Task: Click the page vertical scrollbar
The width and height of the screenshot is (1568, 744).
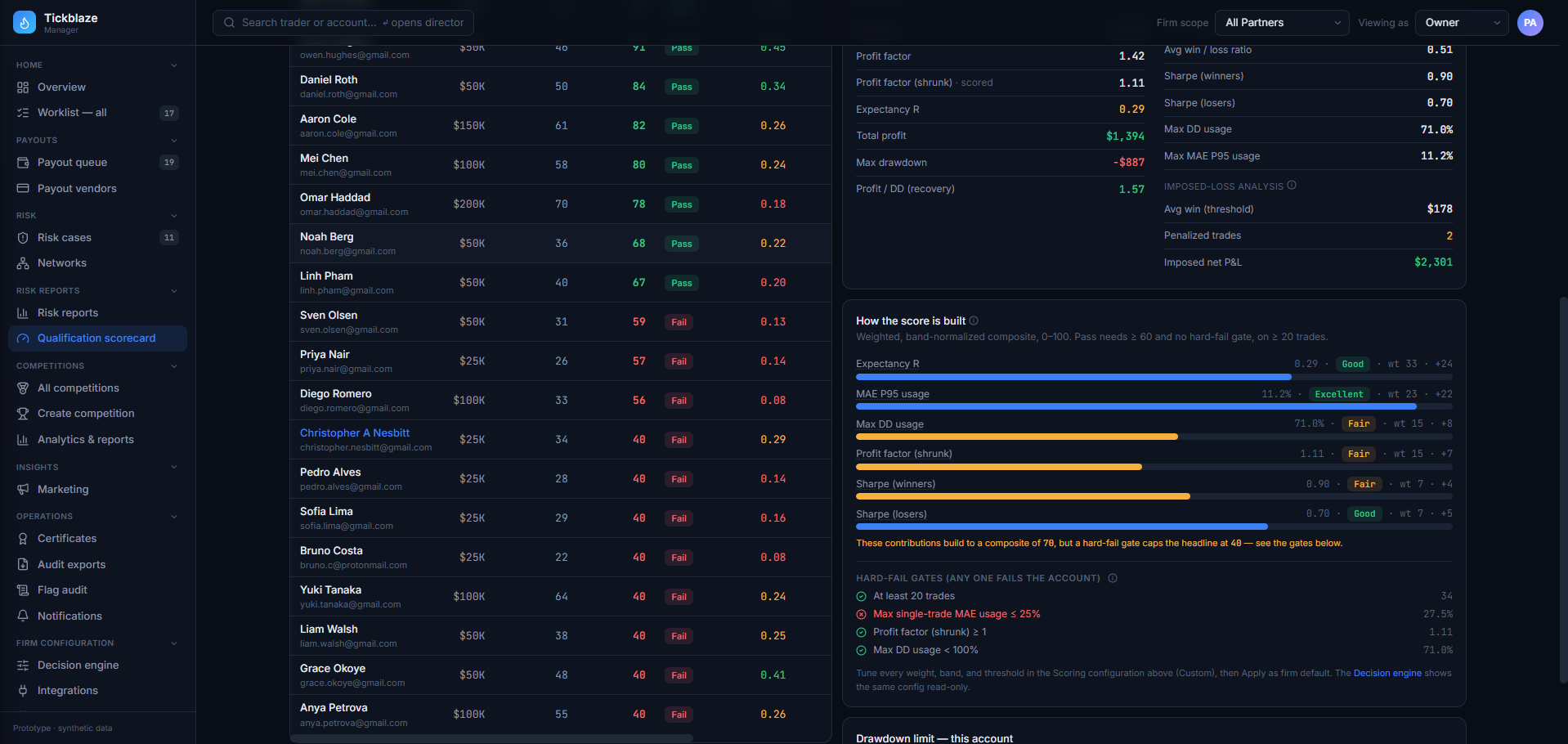Action: (x=1564, y=489)
